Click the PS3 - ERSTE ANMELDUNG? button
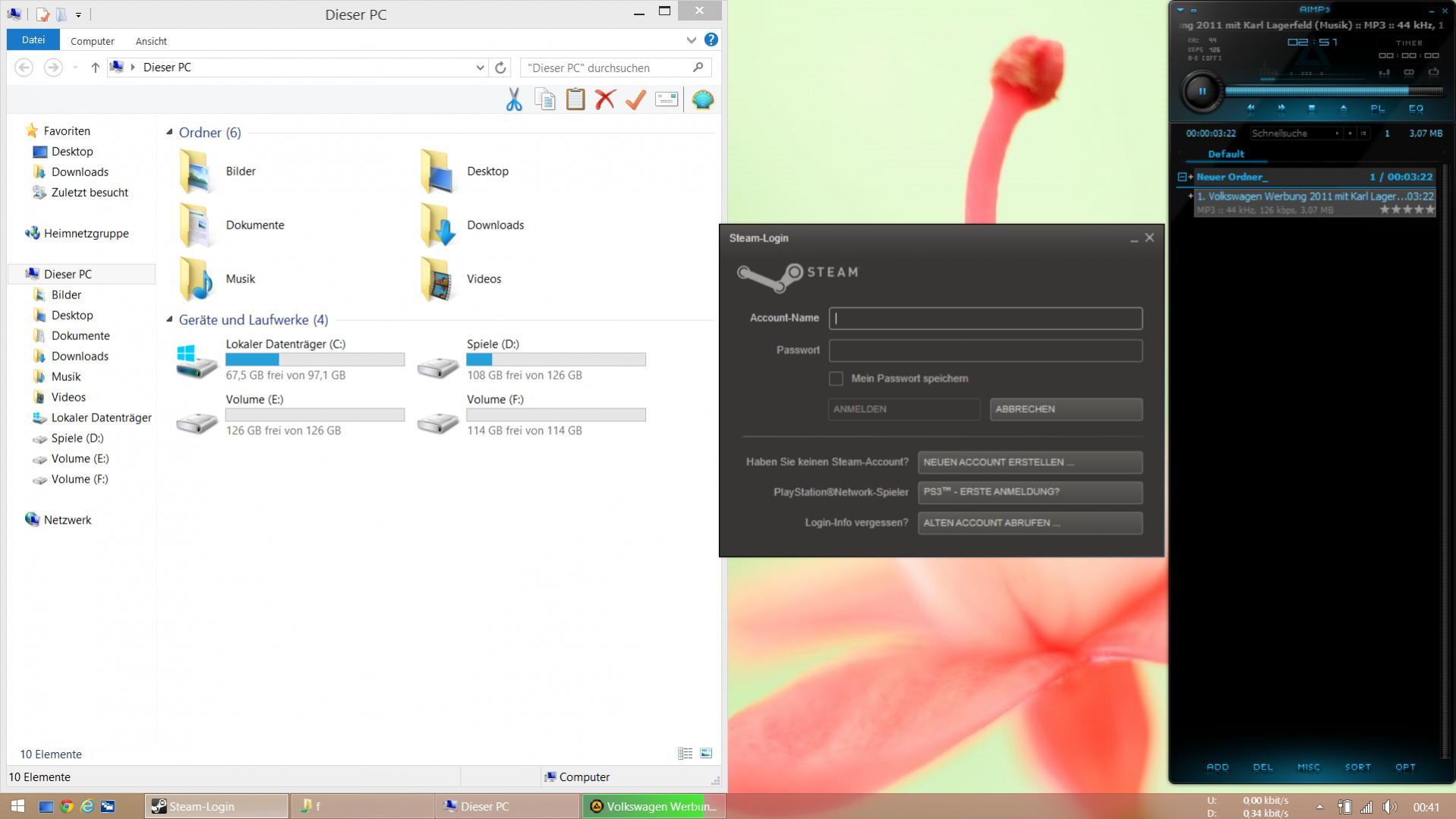This screenshot has width=1456, height=819. pyautogui.click(x=1029, y=493)
